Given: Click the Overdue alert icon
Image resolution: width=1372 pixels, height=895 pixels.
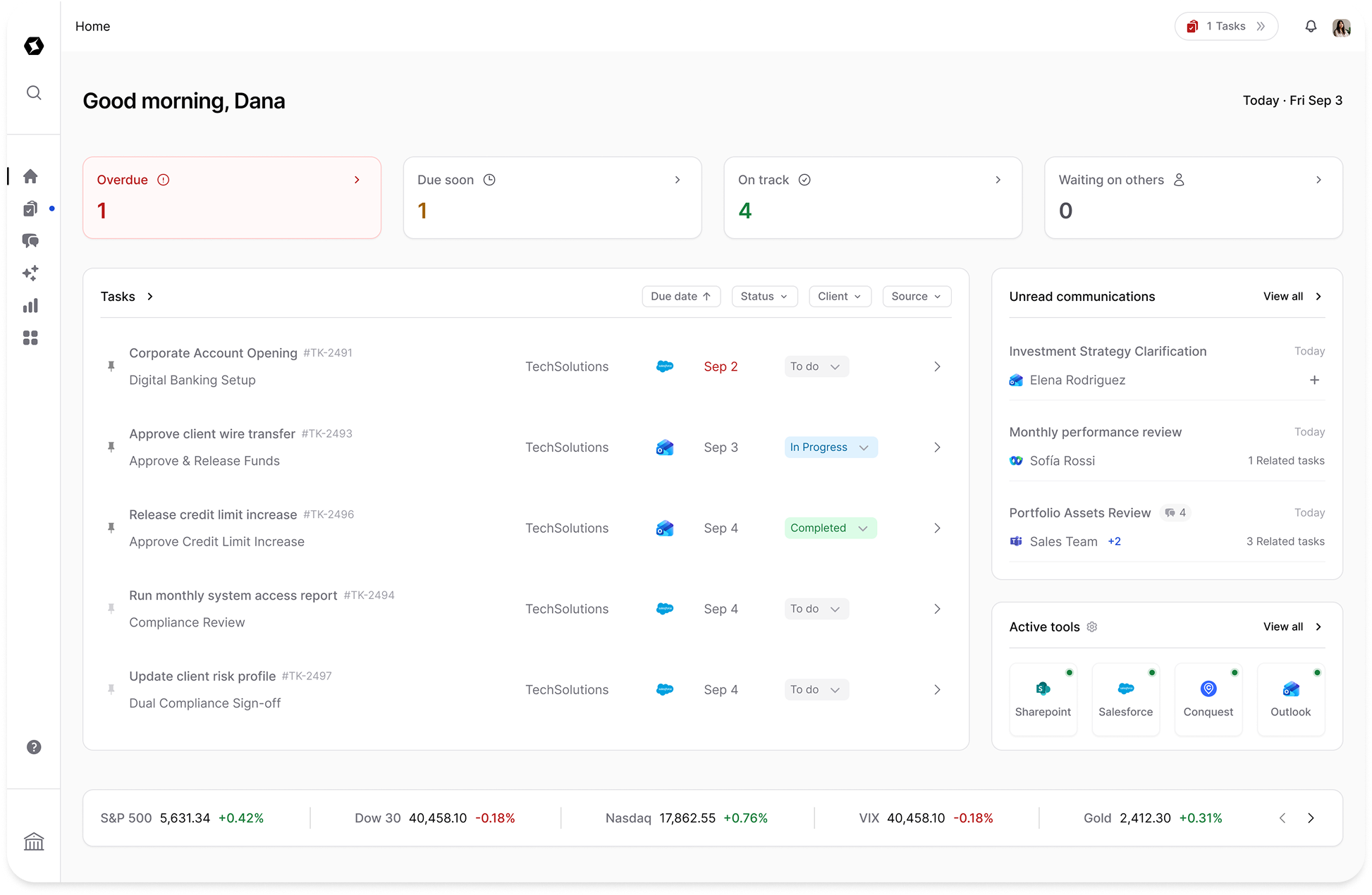Looking at the screenshot, I should (x=164, y=180).
